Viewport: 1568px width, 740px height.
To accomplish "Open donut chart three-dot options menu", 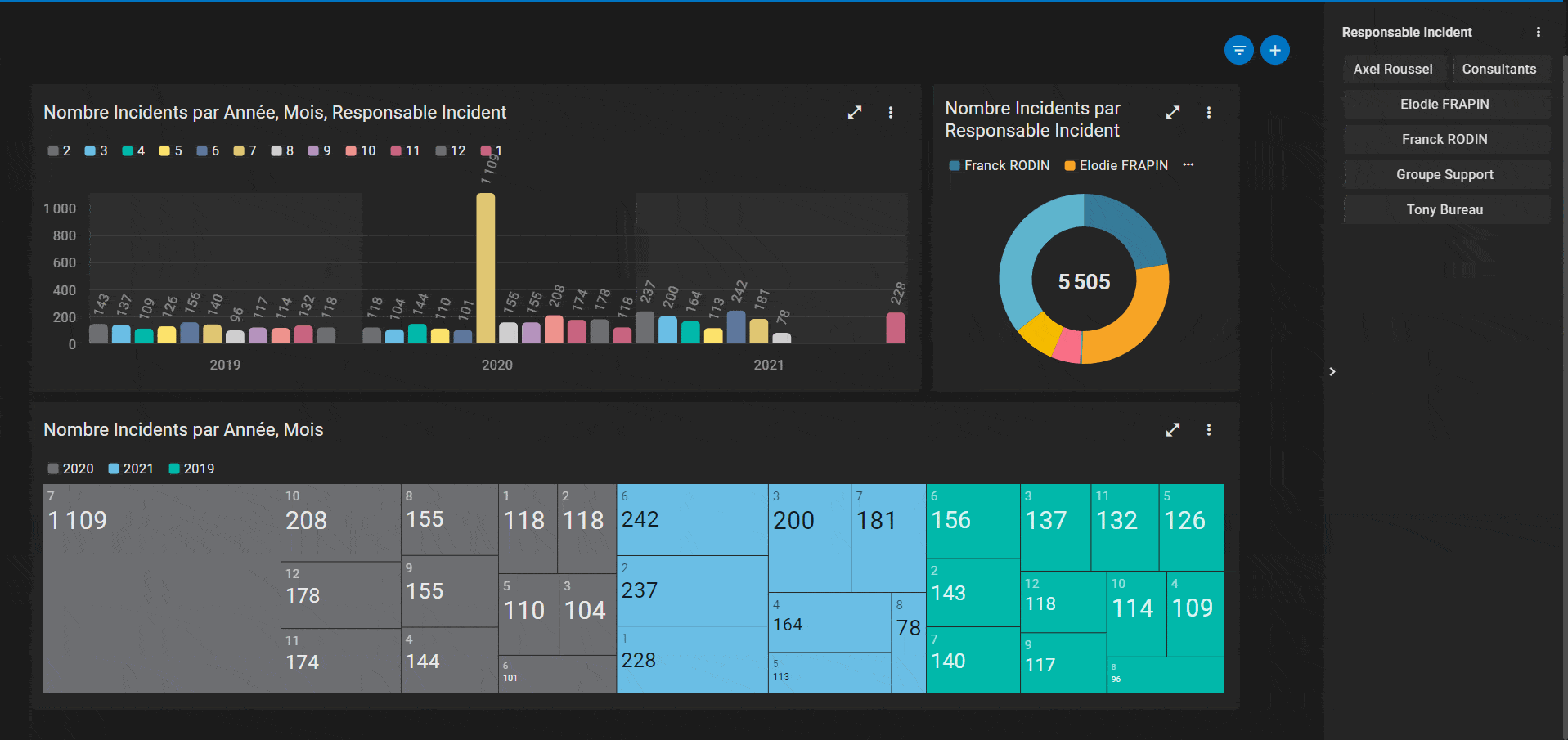I will click(1208, 113).
